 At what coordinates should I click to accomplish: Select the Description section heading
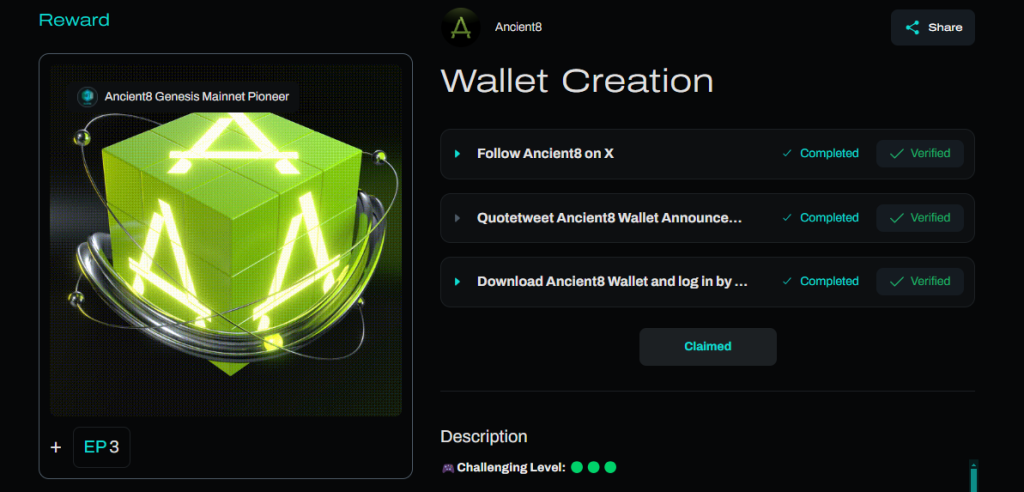[x=484, y=436]
